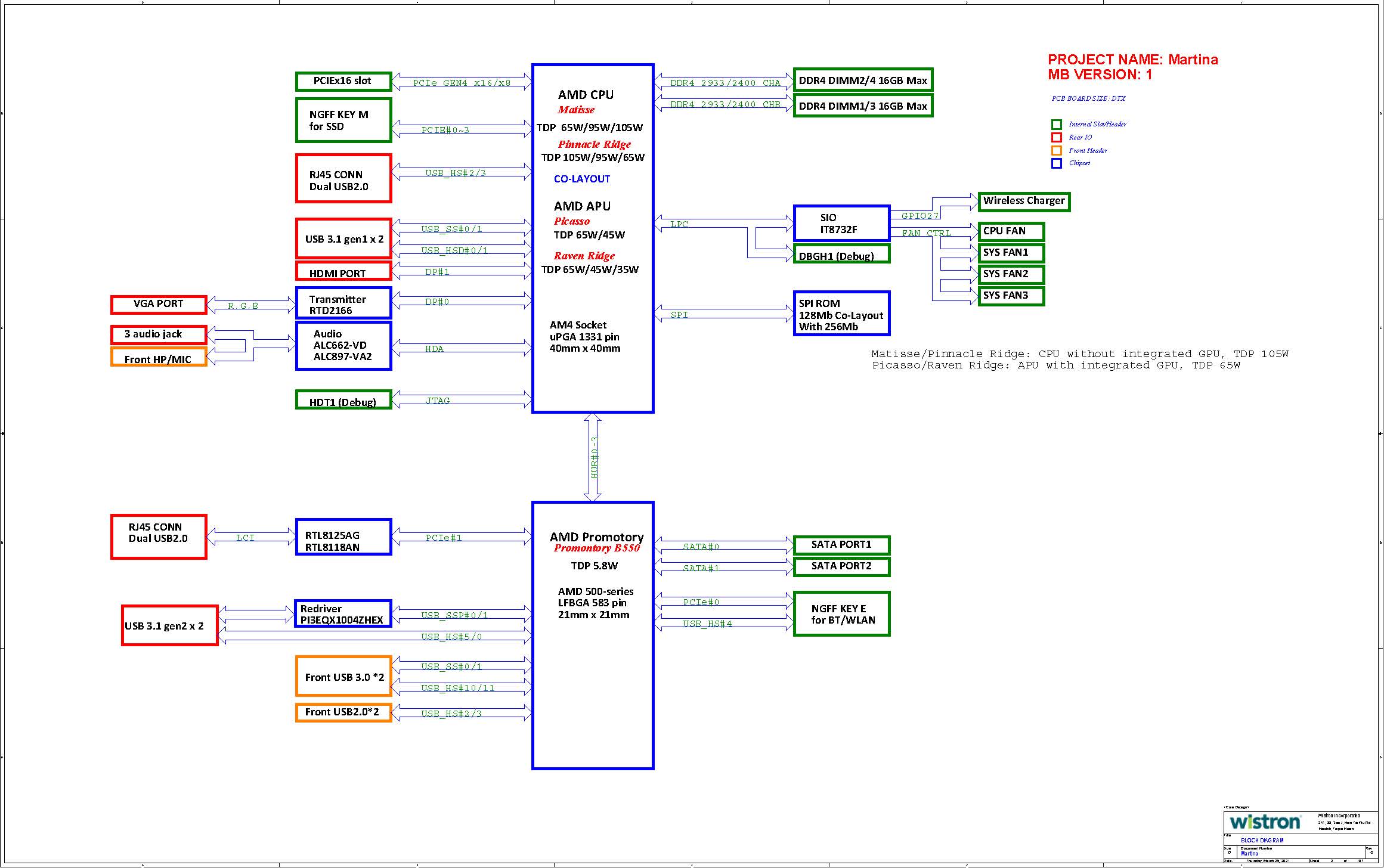Click the BLOCK DIAGRAM title text
The height and width of the screenshot is (868, 1387).
(x=1262, y=841)
